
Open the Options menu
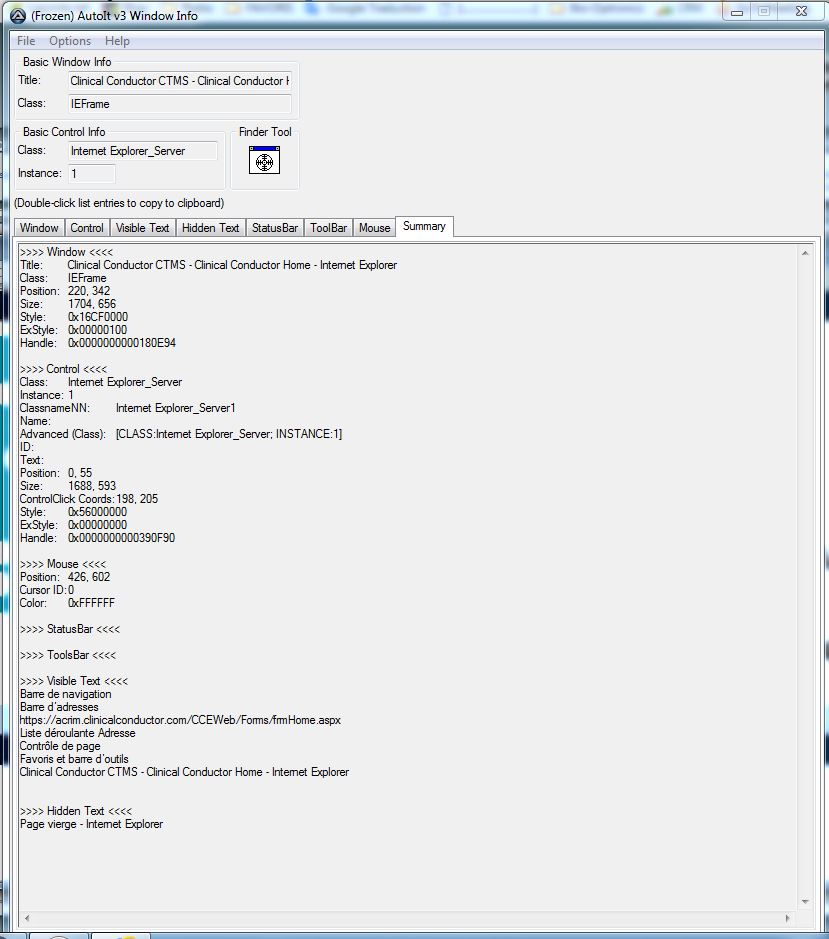point(70,41)
